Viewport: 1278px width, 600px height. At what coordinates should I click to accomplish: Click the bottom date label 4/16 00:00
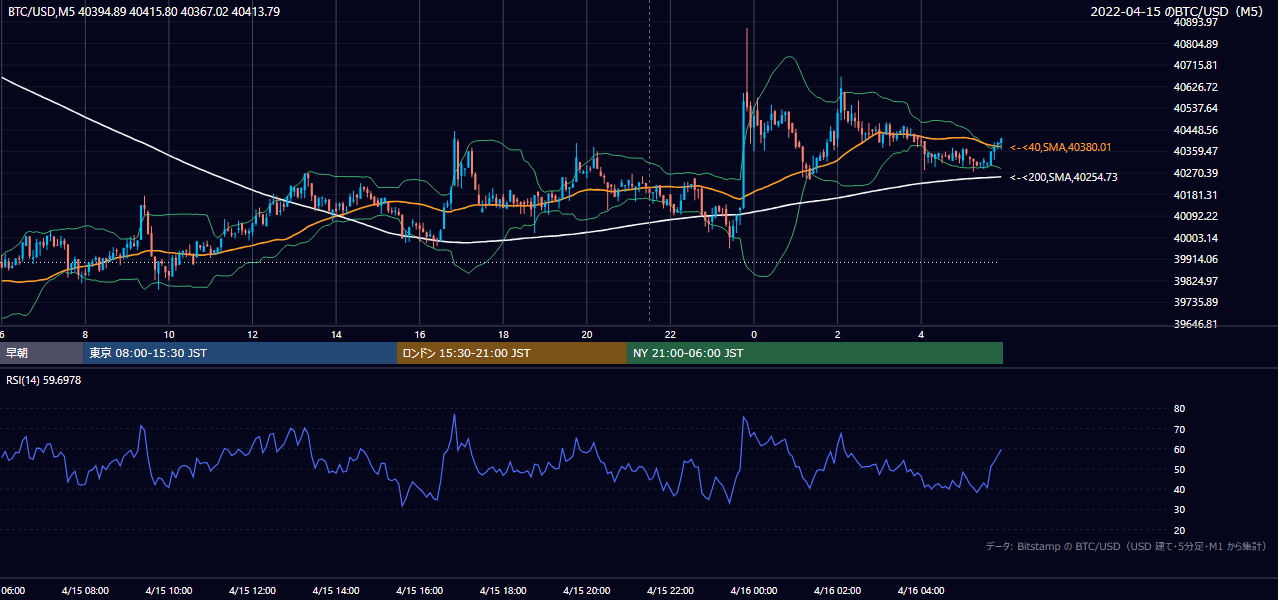(x=754, y=591)
